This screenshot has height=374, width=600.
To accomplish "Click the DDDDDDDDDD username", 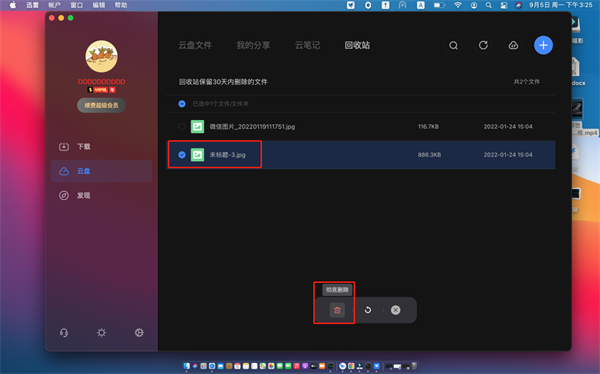I will pyautogui.click(x=101, y=82).
